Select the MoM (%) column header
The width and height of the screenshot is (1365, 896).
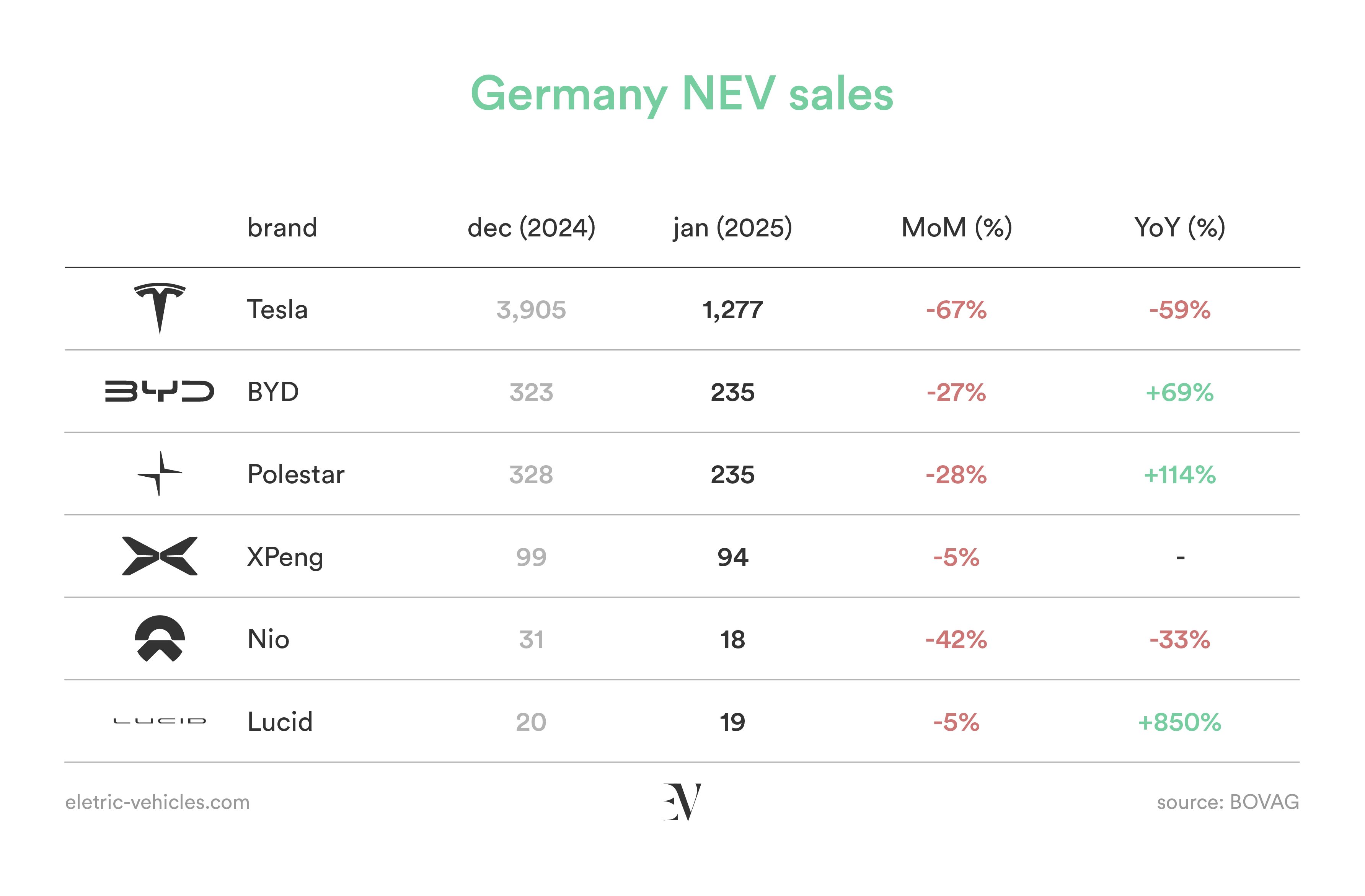(x=957, y=228)
